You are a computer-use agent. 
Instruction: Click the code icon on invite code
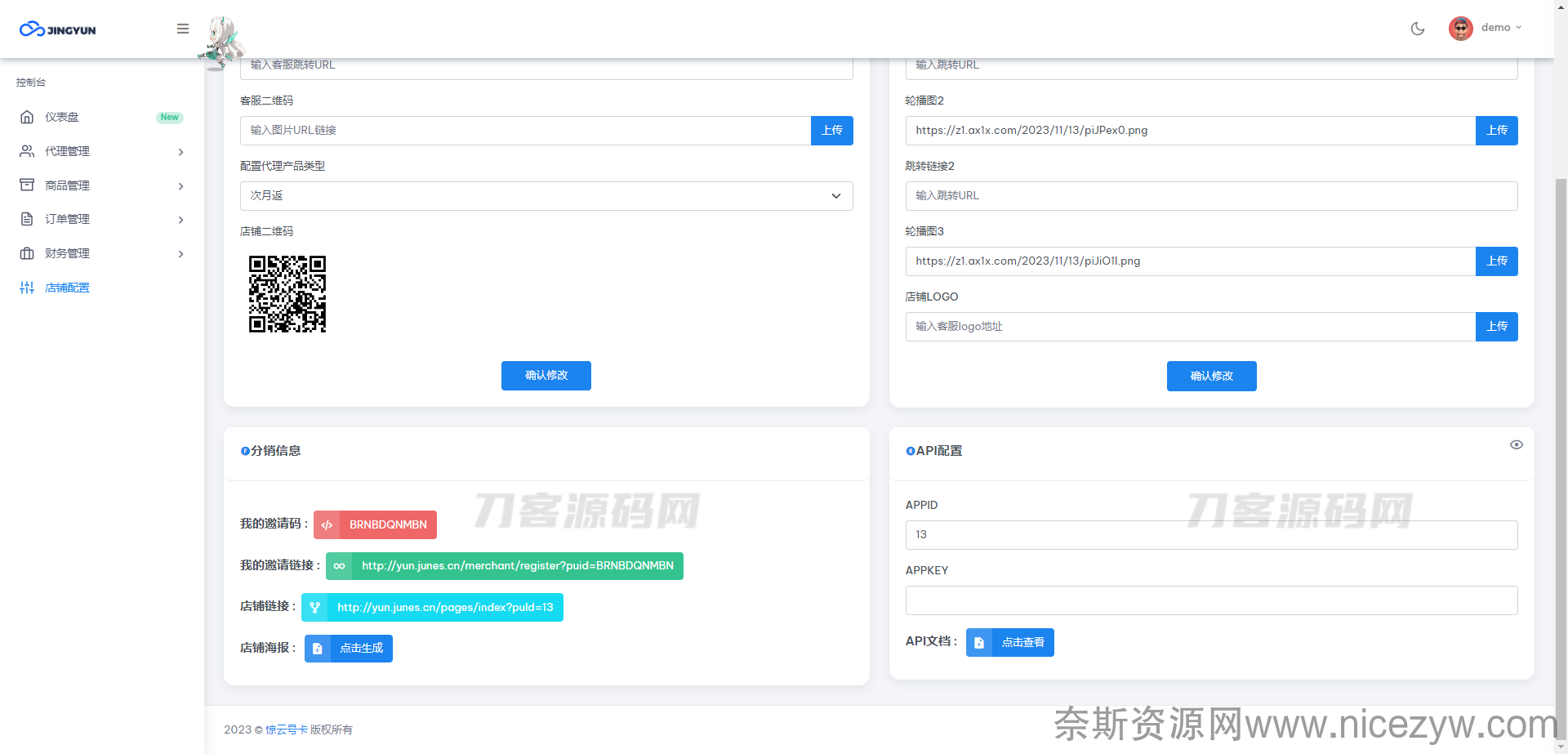pos(327,524)
